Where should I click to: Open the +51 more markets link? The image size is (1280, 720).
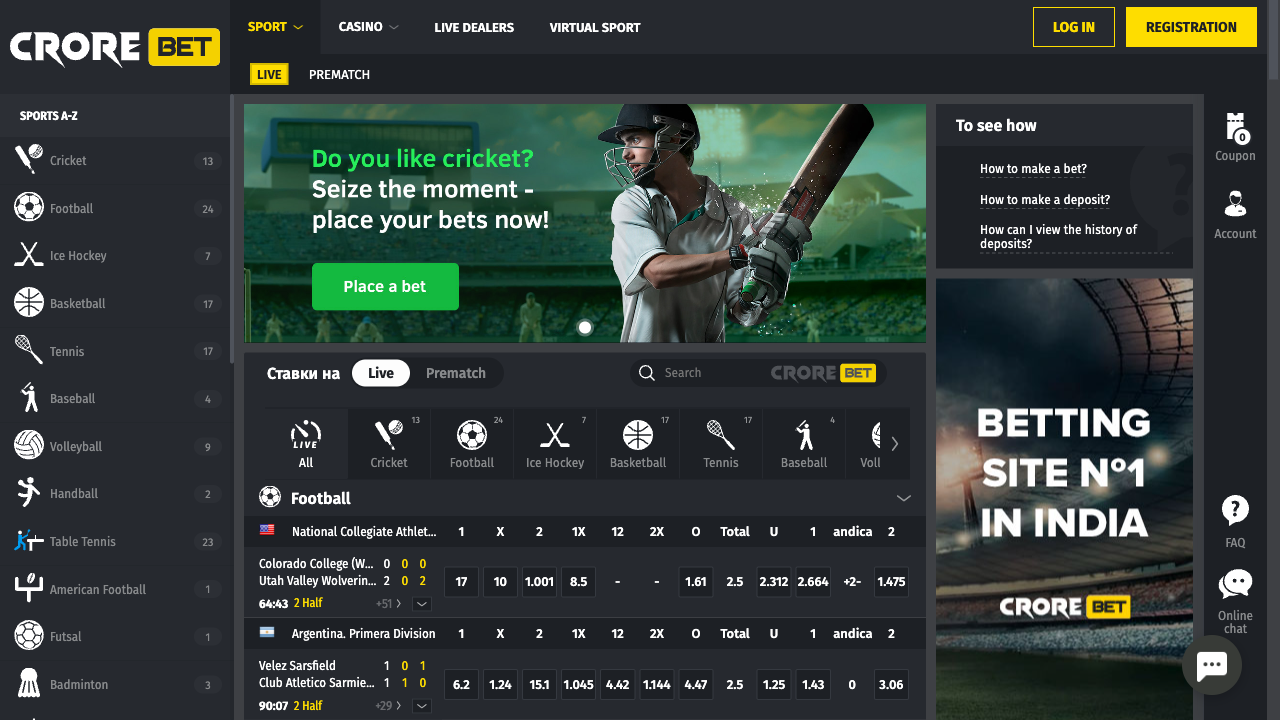(389, 604)
